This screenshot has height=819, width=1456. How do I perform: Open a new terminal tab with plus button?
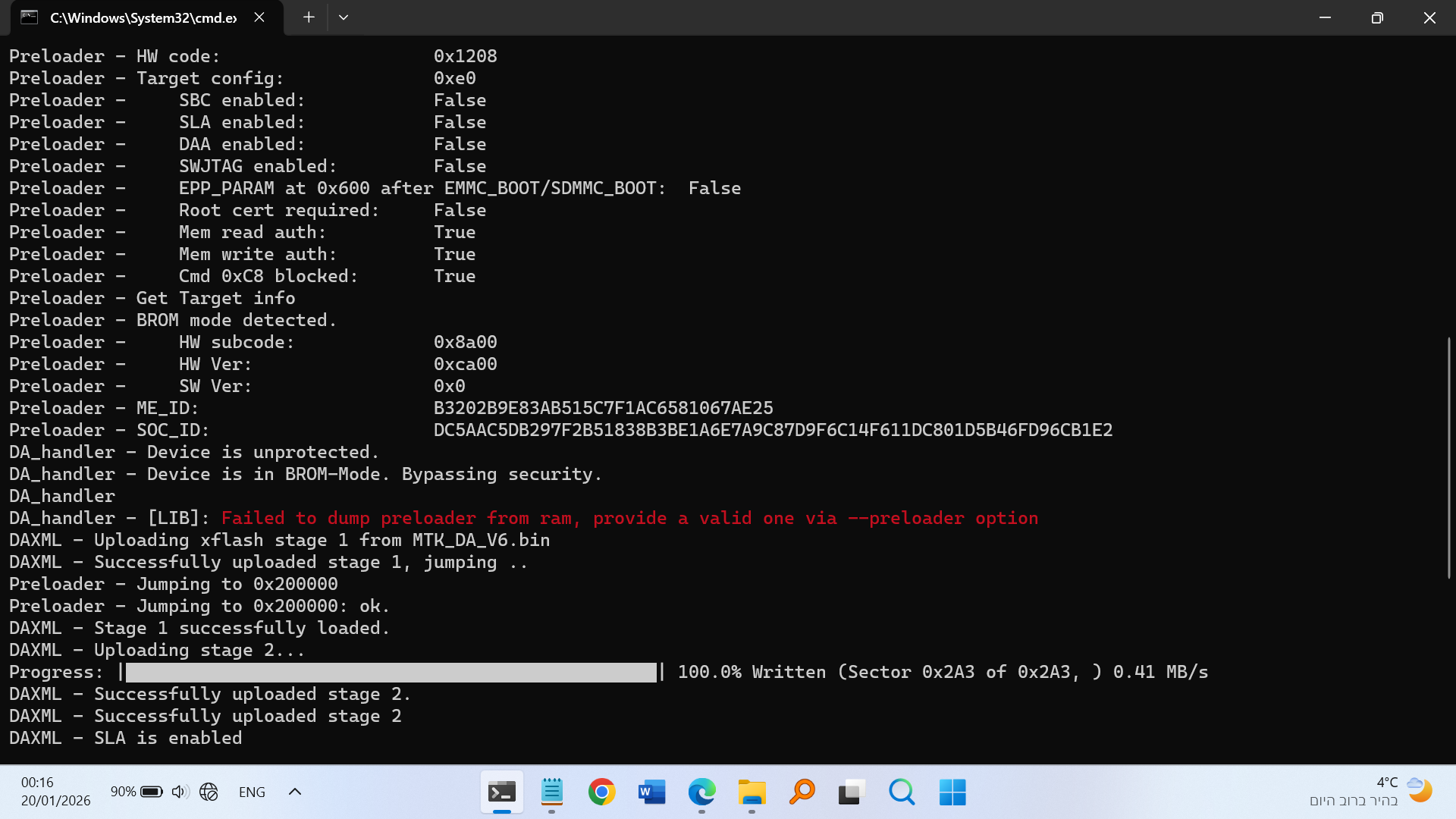(309, 17)
